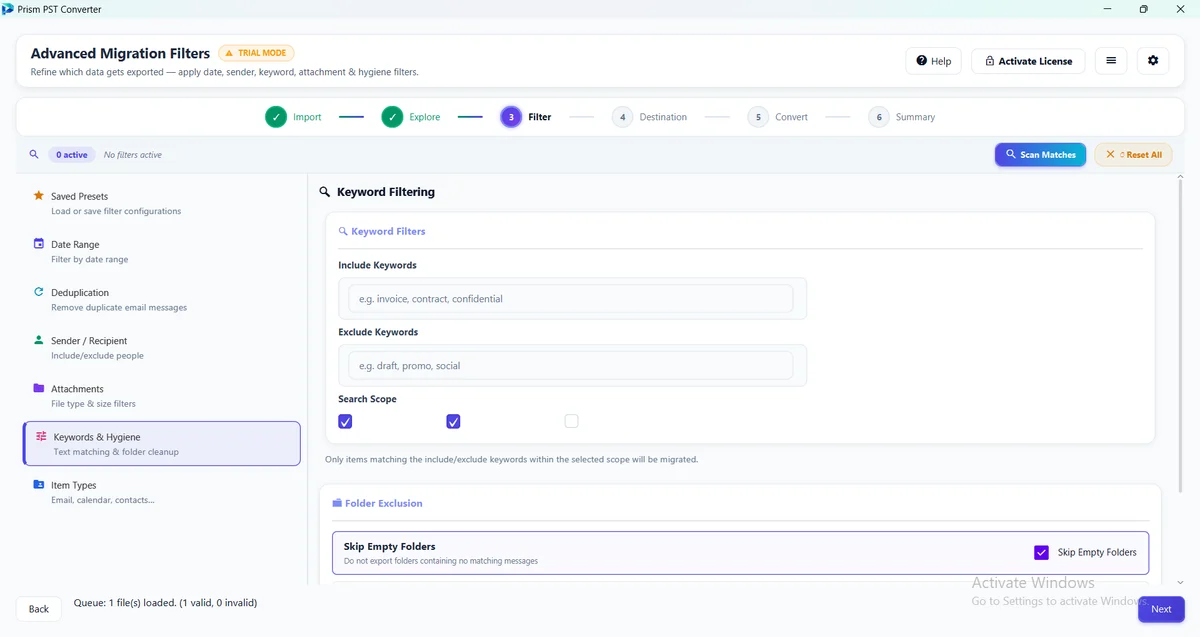Open Saved Presets via its star icon
Image resolution: width=1200 pixels, height=637 pixels.
(x=38, y=196)
